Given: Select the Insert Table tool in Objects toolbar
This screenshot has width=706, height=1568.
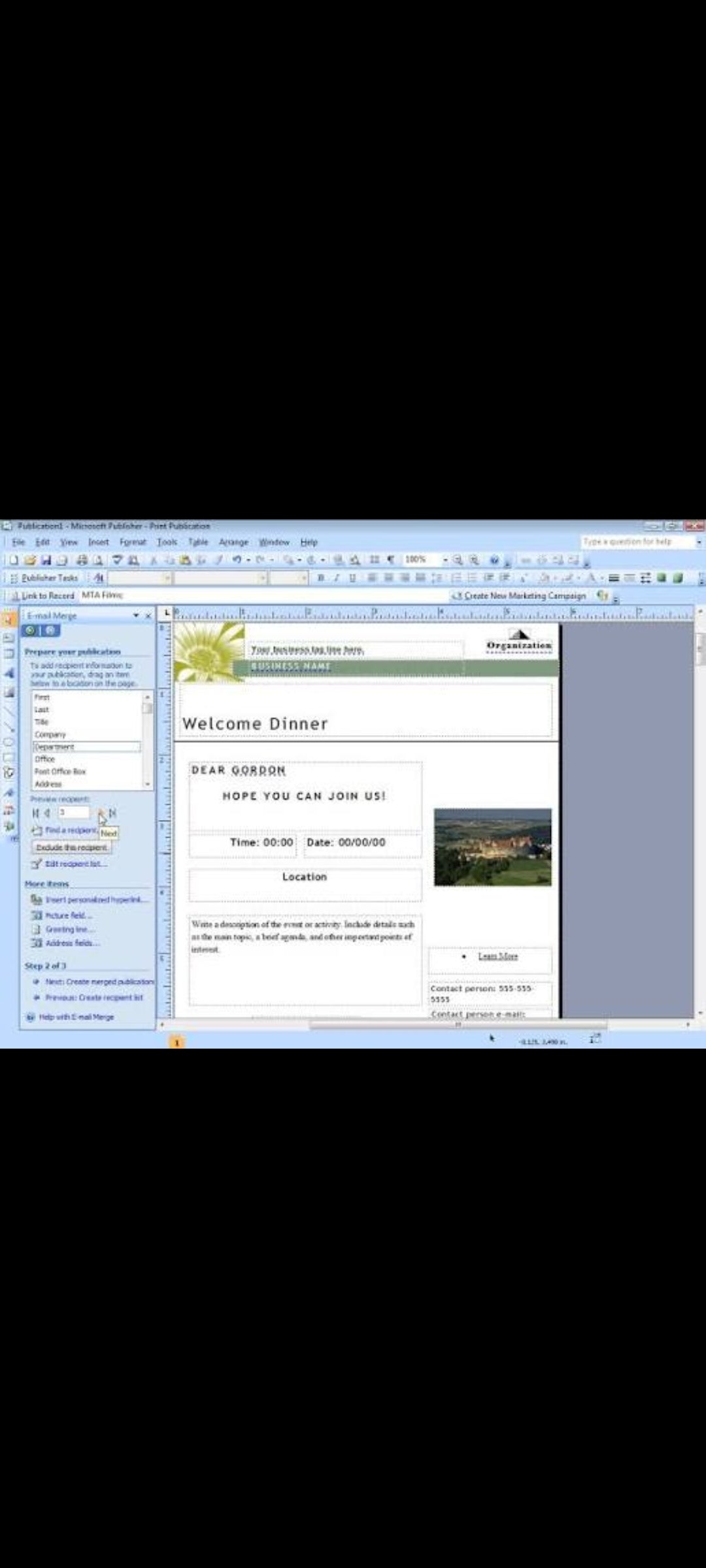Looking at the screenshot, I should pos(9,654).
